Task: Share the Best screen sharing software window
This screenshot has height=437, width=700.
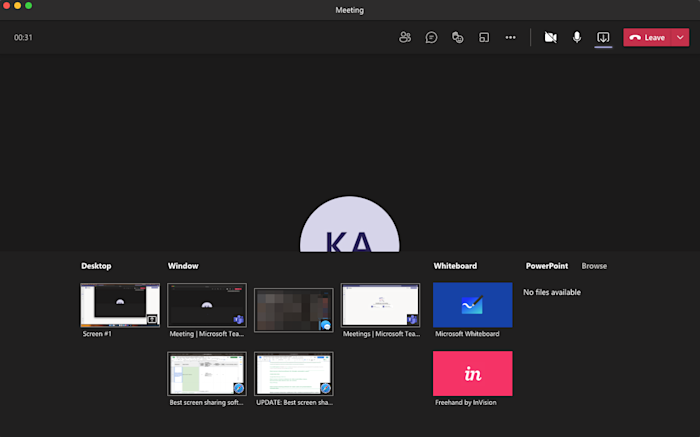Action: pyautogui.click(x=206, y=373)
